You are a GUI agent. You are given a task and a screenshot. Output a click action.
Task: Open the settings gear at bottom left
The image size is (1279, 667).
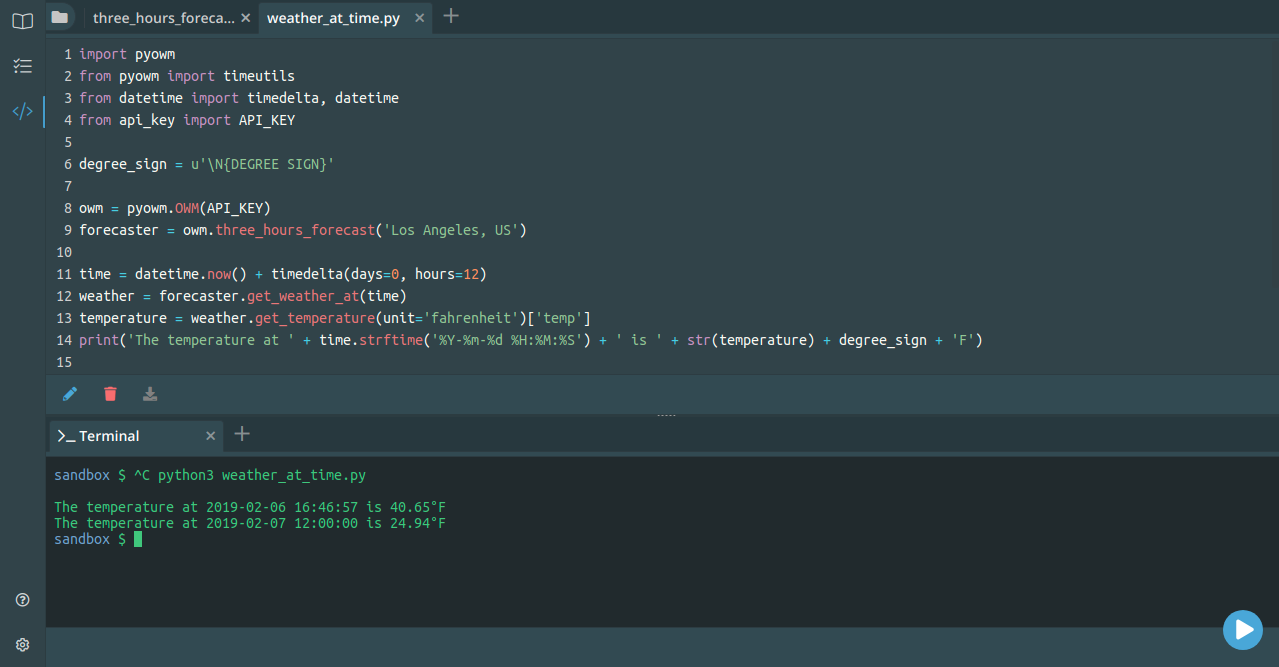pos(22,644)
